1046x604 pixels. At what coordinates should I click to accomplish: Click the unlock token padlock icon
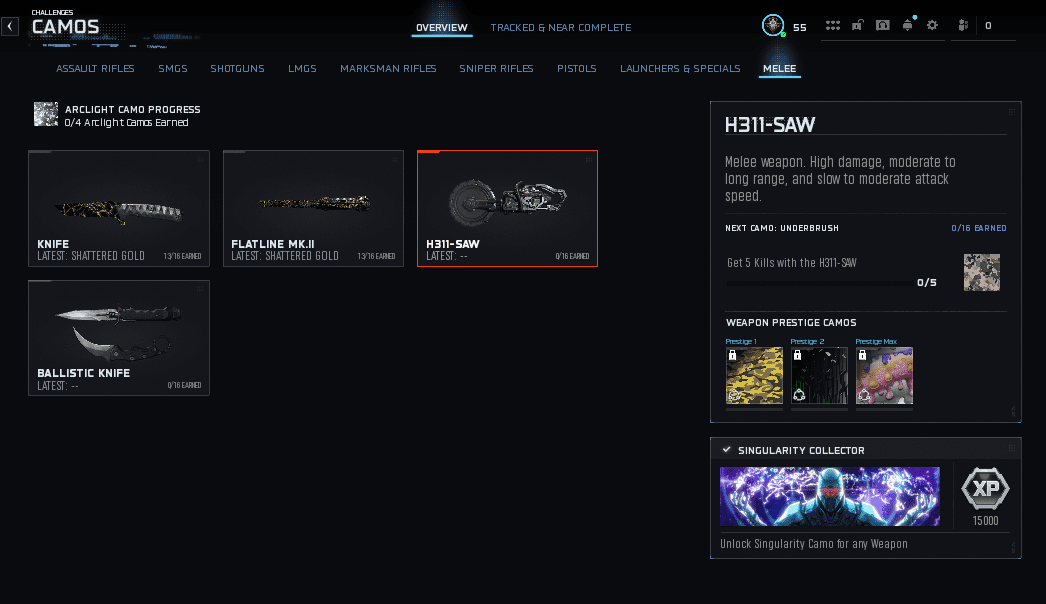tap(858, 25)
